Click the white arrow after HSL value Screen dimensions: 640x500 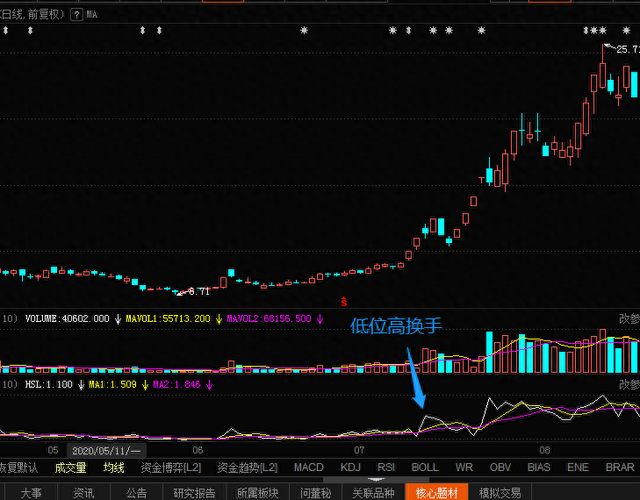pos(80,384)
